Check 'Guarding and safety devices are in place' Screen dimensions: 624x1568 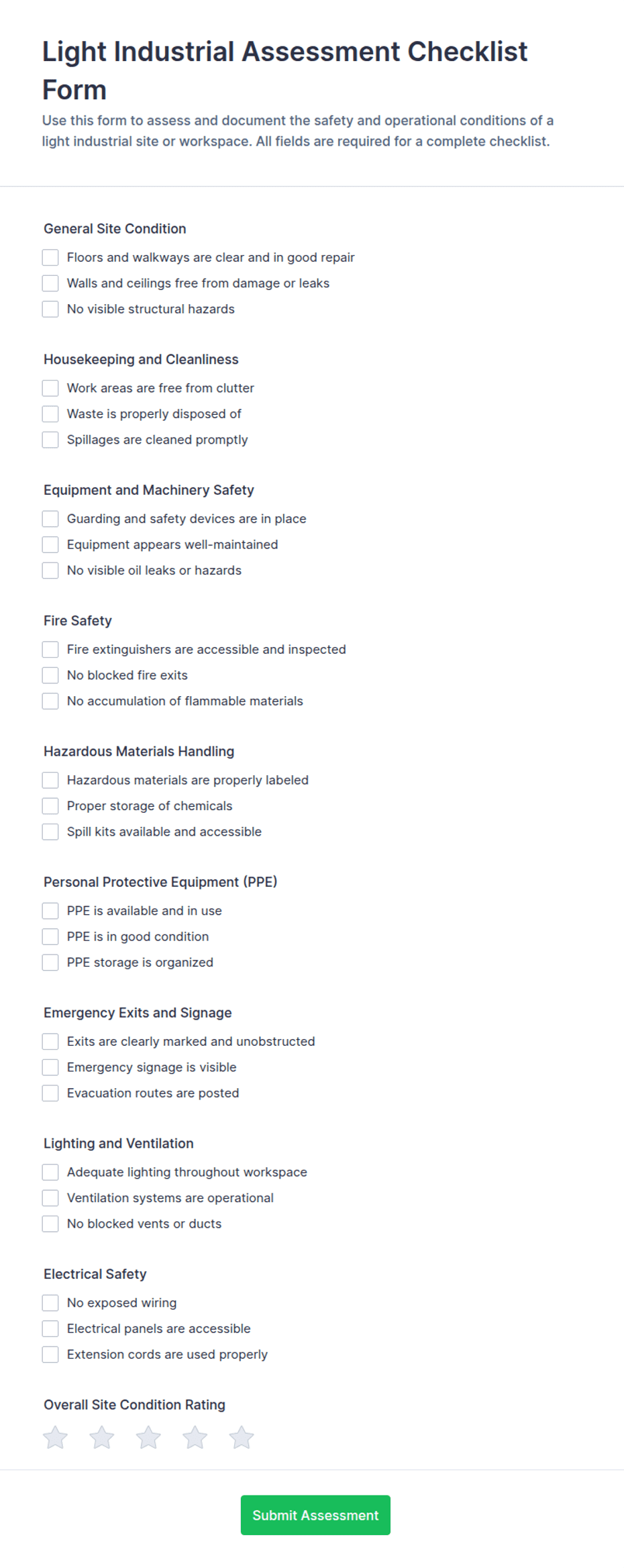[x=50, y=519]
